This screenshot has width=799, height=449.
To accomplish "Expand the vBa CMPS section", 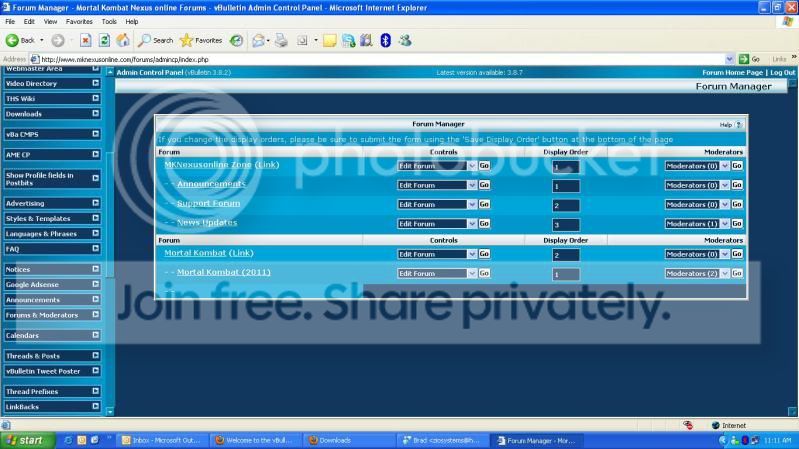I will click(x=95, y=134).
